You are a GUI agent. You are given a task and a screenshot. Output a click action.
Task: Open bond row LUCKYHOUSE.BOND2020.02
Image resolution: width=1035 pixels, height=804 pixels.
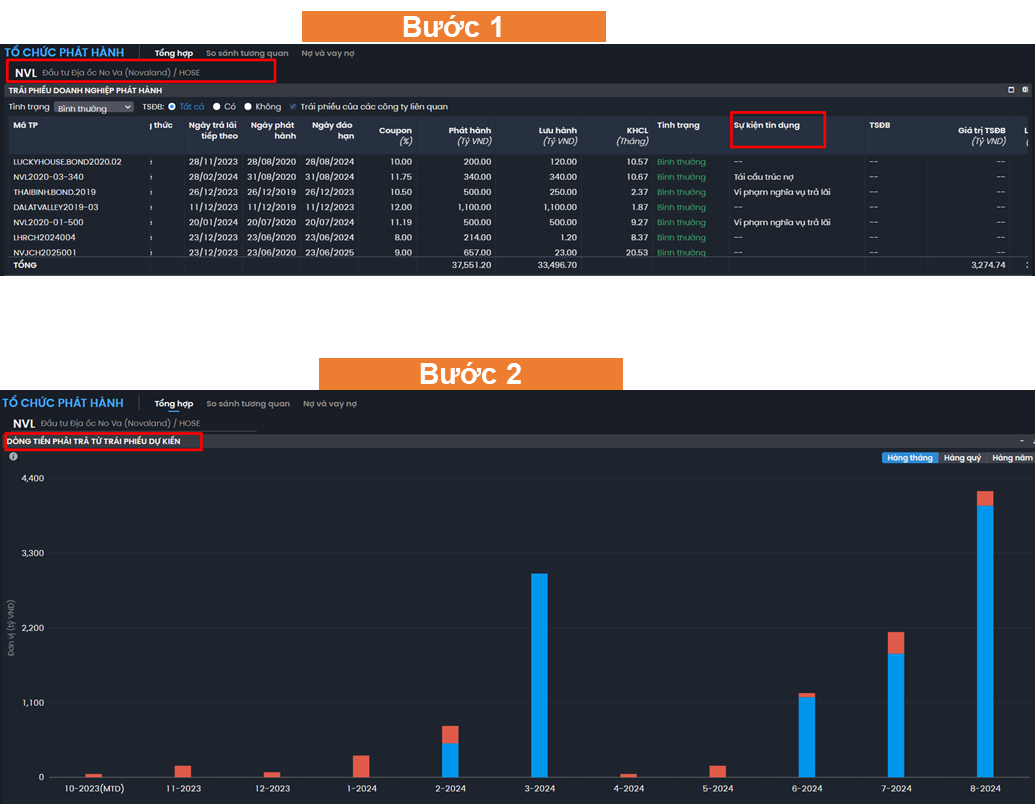pyautogui.click(x=67, y=162)
